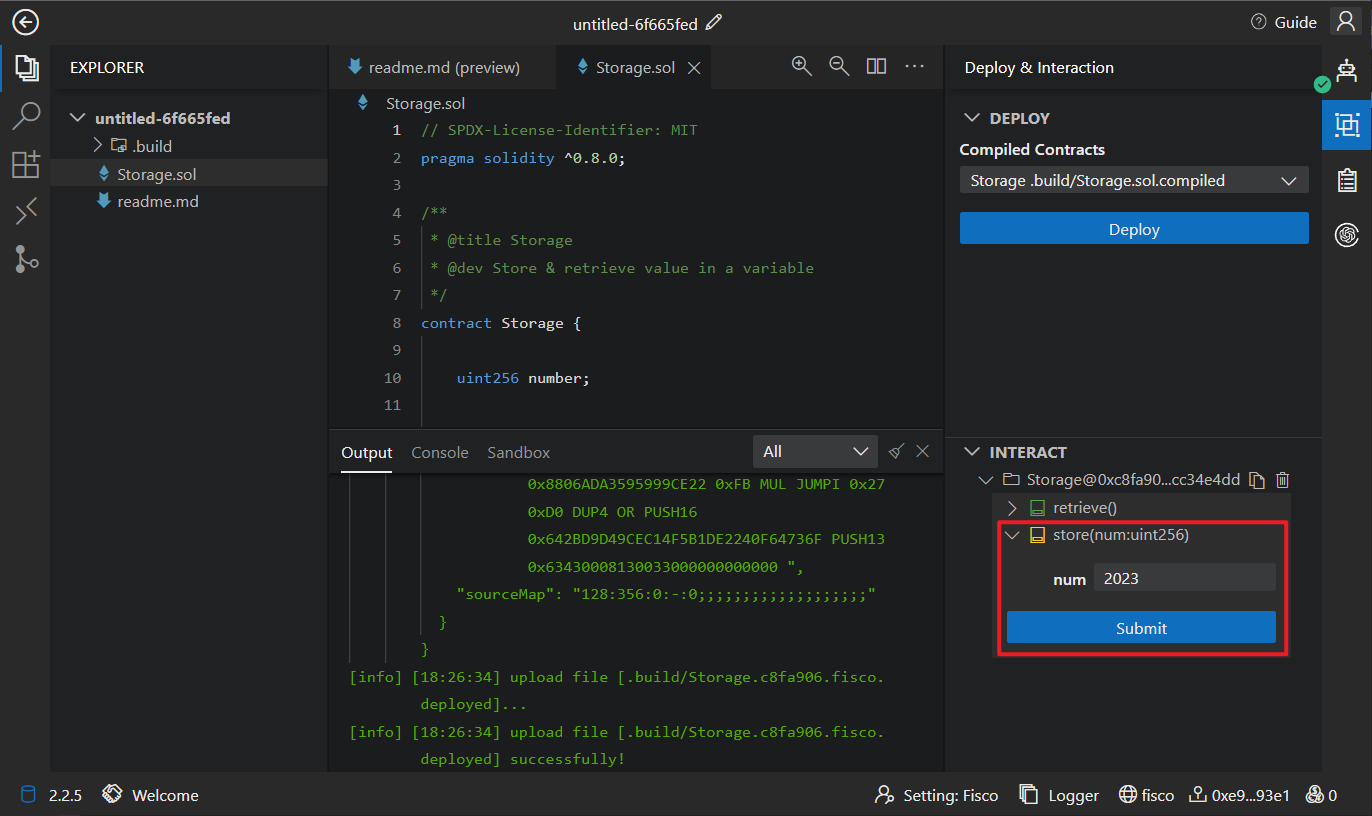Click the pencil icon to rename project
This screenshot has height=816, width=1372.
coord(714,22)
